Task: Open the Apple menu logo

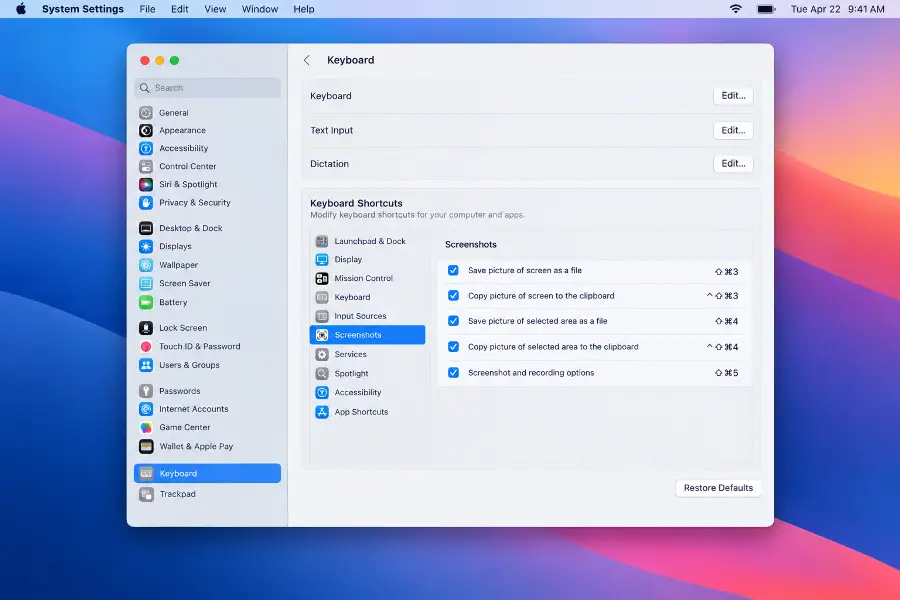Action: click(x=21, y=9)
